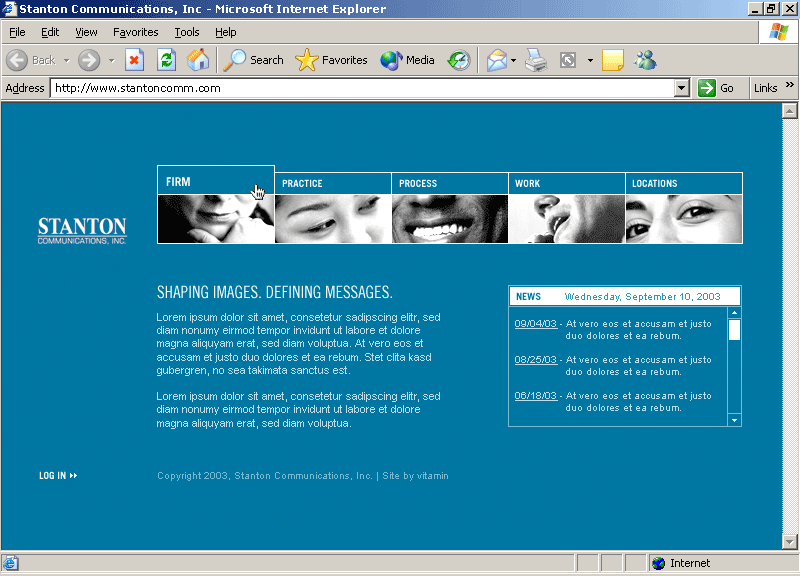Image resolution: width=800 pixels, height=576 pixels.
Task: Click the LOCATIONS eye photo thumbnail
Action: click(x=684, y=219)
